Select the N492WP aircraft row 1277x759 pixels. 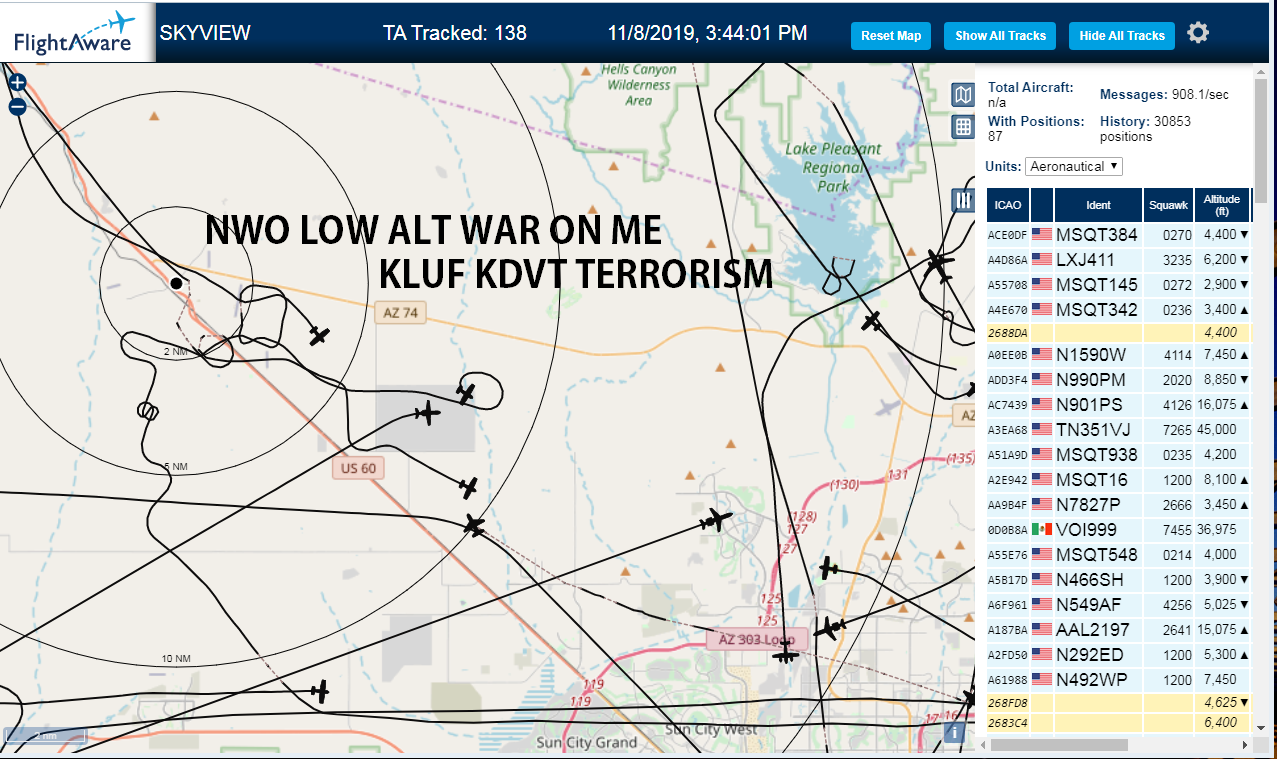(x=1118, y=679)
